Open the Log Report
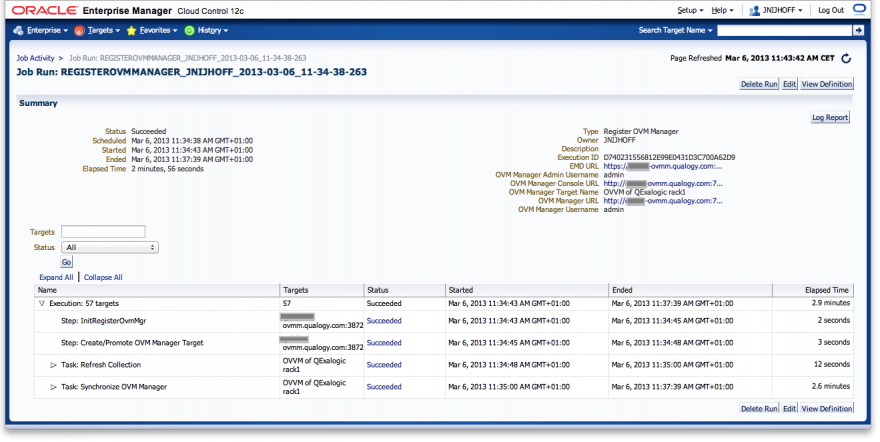Image resolution: width=880 pixels, height=442 pixels. (829, 117)
